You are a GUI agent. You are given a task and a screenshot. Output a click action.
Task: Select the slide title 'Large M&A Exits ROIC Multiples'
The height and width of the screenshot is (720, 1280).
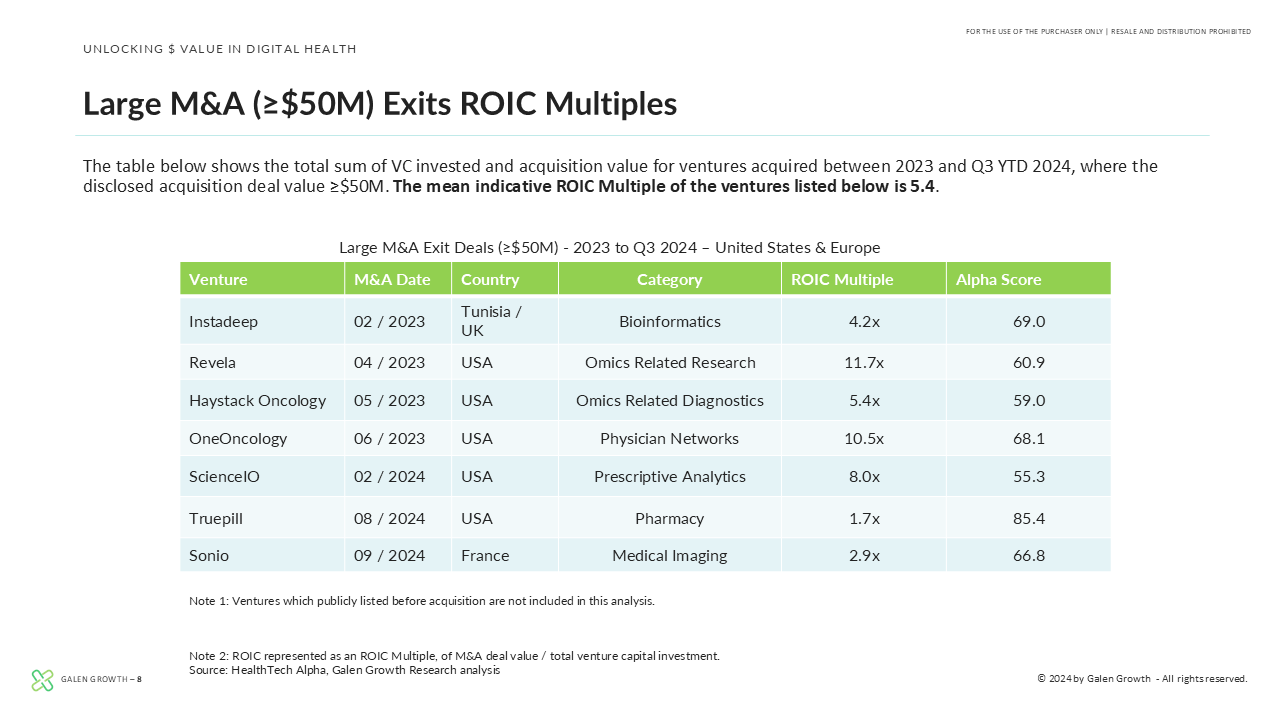coord(380,104)
